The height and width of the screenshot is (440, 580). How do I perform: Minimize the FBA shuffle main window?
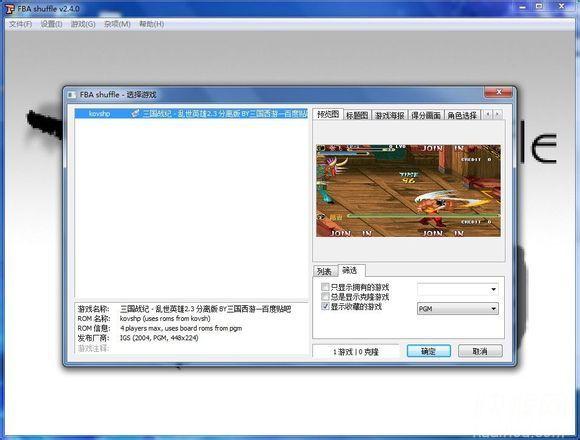click(x=523, y=6)
